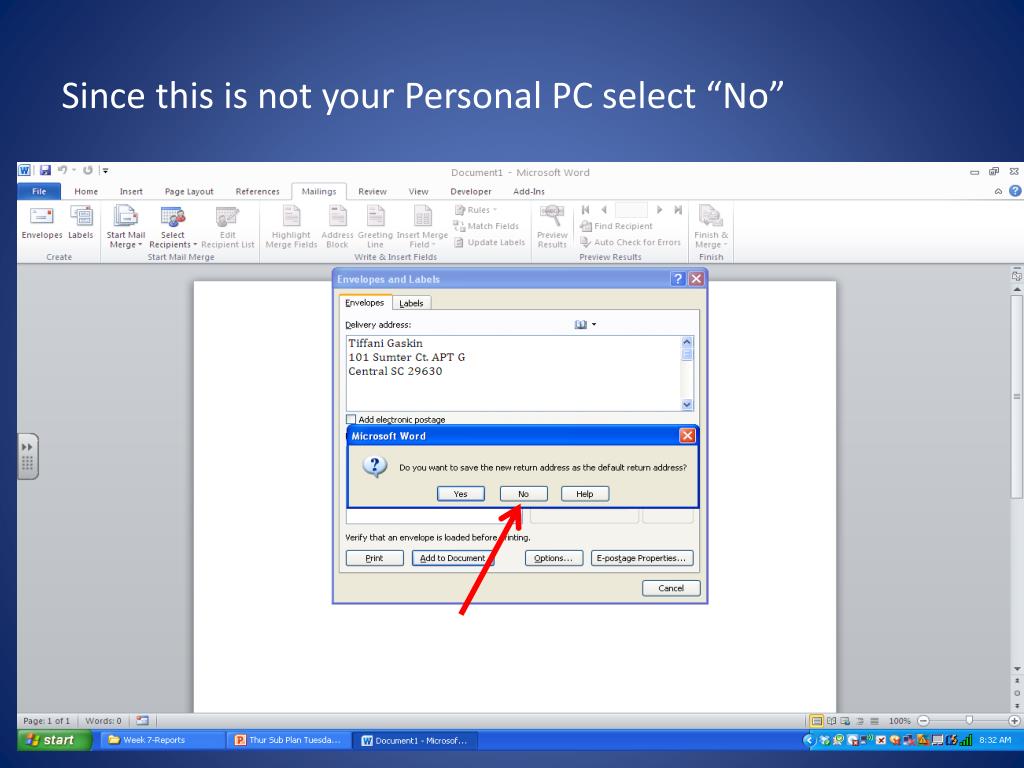Open the Rules dropdown
This screenshot has width=1024, height=768.
coord(476,210)
